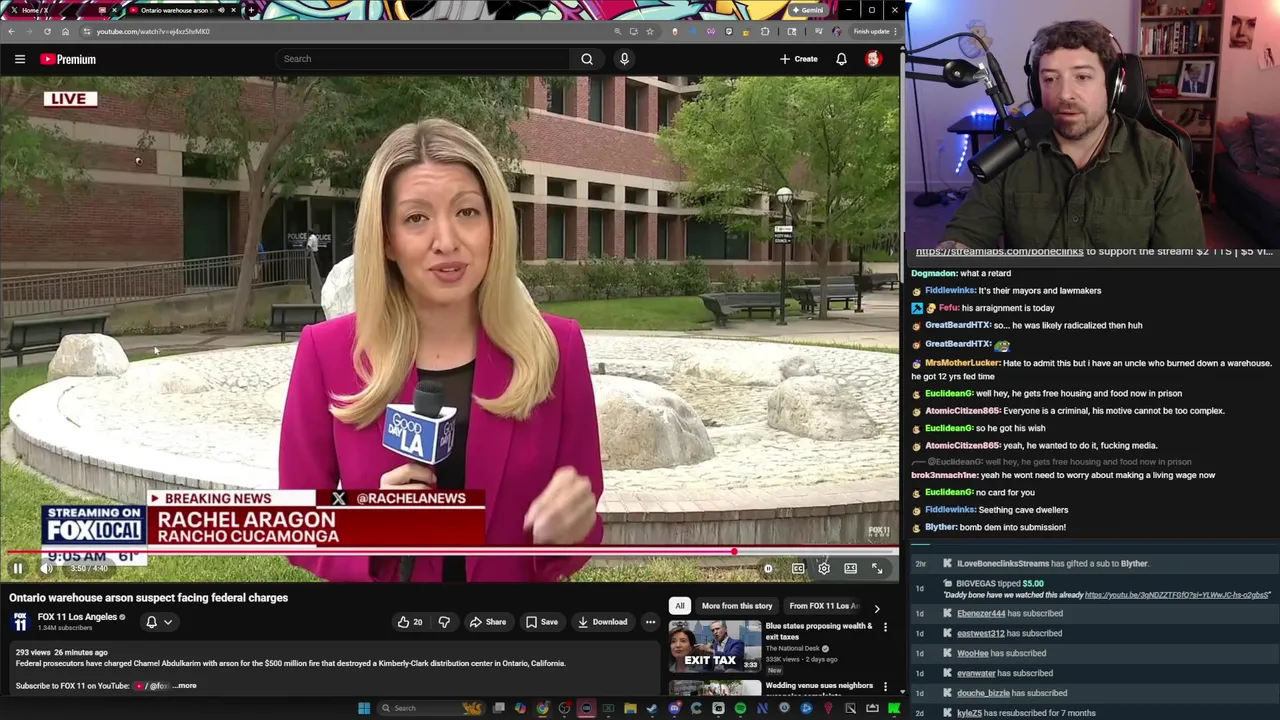The image size is (1280, 720).
Task: Open streamlabs donation link in chat
Action: [x=999, y=252]
